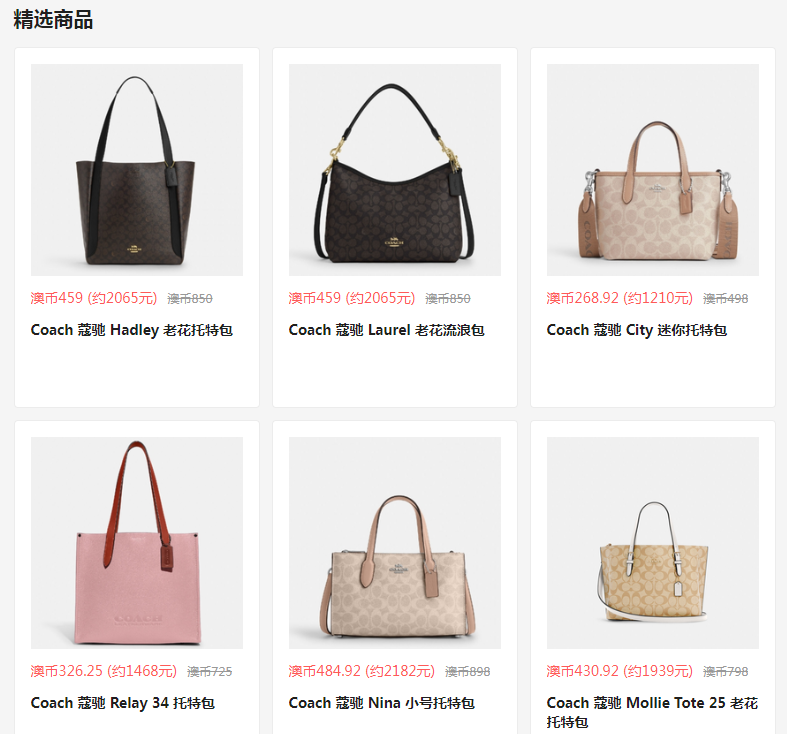The height and width of the screenshot is (734, 787).
Task: Click the Coach 蔻驰 Laurel 老花流浪包 title
Action: [x=386, y=330]
